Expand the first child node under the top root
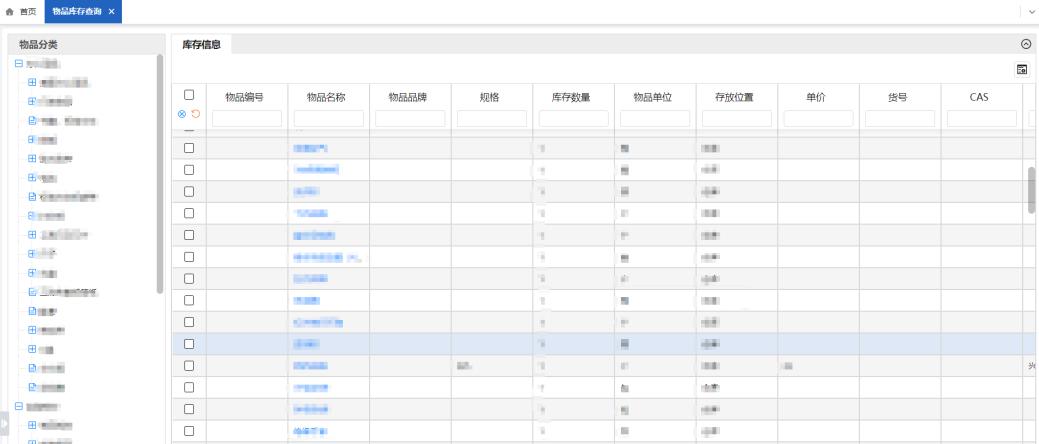This screenshot has width=1039, height=444. 32,82
